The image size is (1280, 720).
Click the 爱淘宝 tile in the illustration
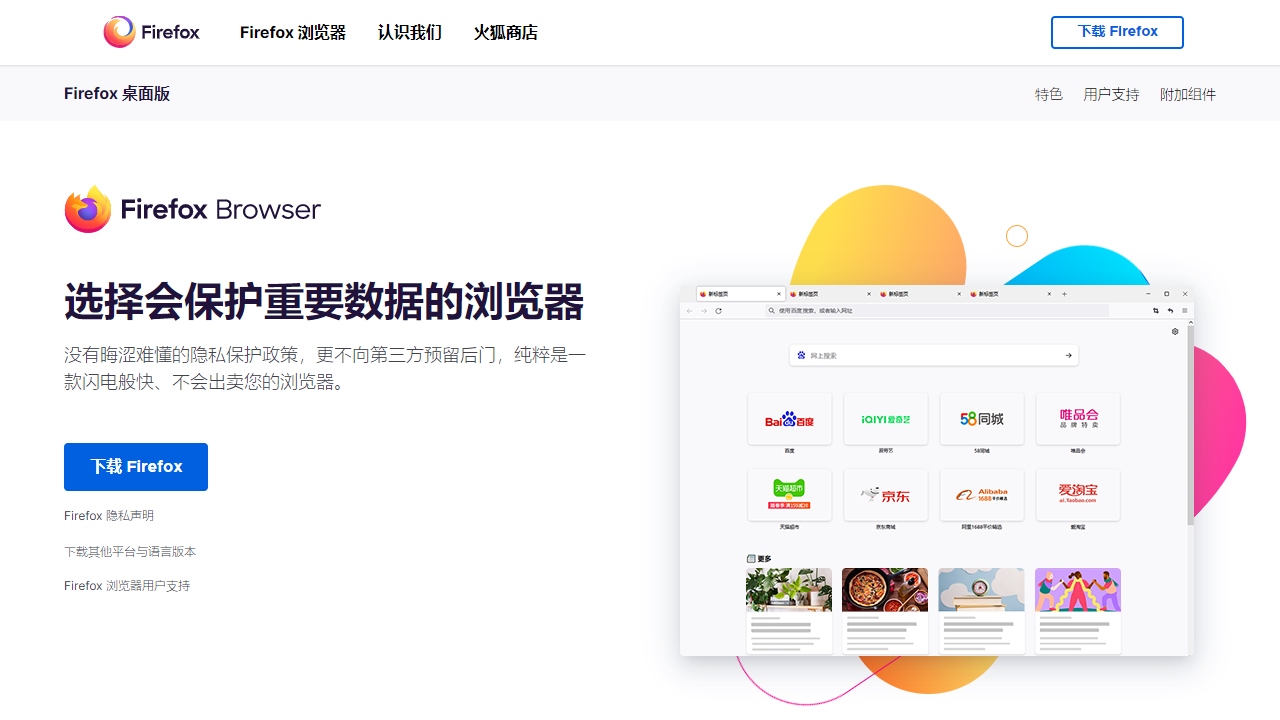(1078, 495)
